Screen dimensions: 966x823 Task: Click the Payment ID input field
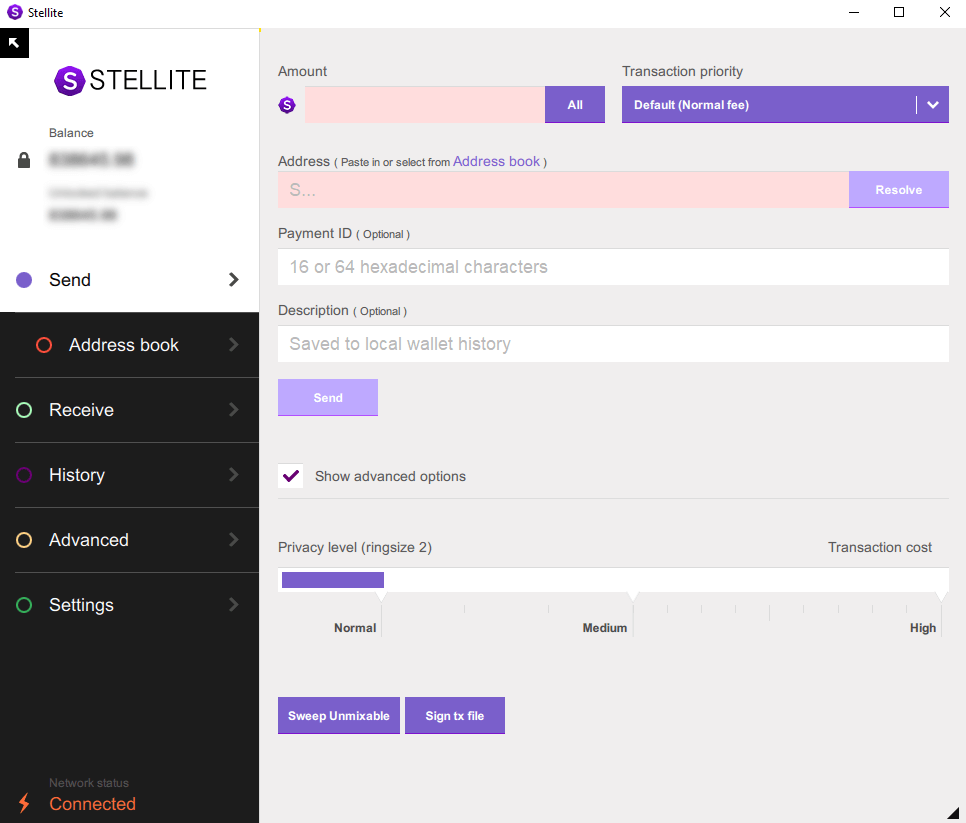(x=613, y=266)
